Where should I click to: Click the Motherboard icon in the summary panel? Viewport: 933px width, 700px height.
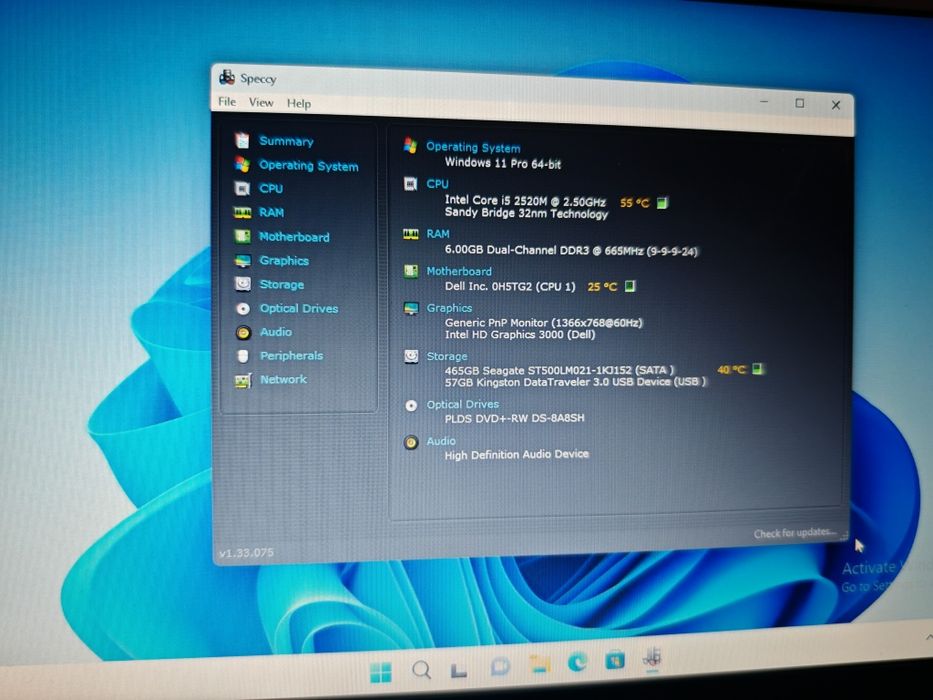pos(411,271)
